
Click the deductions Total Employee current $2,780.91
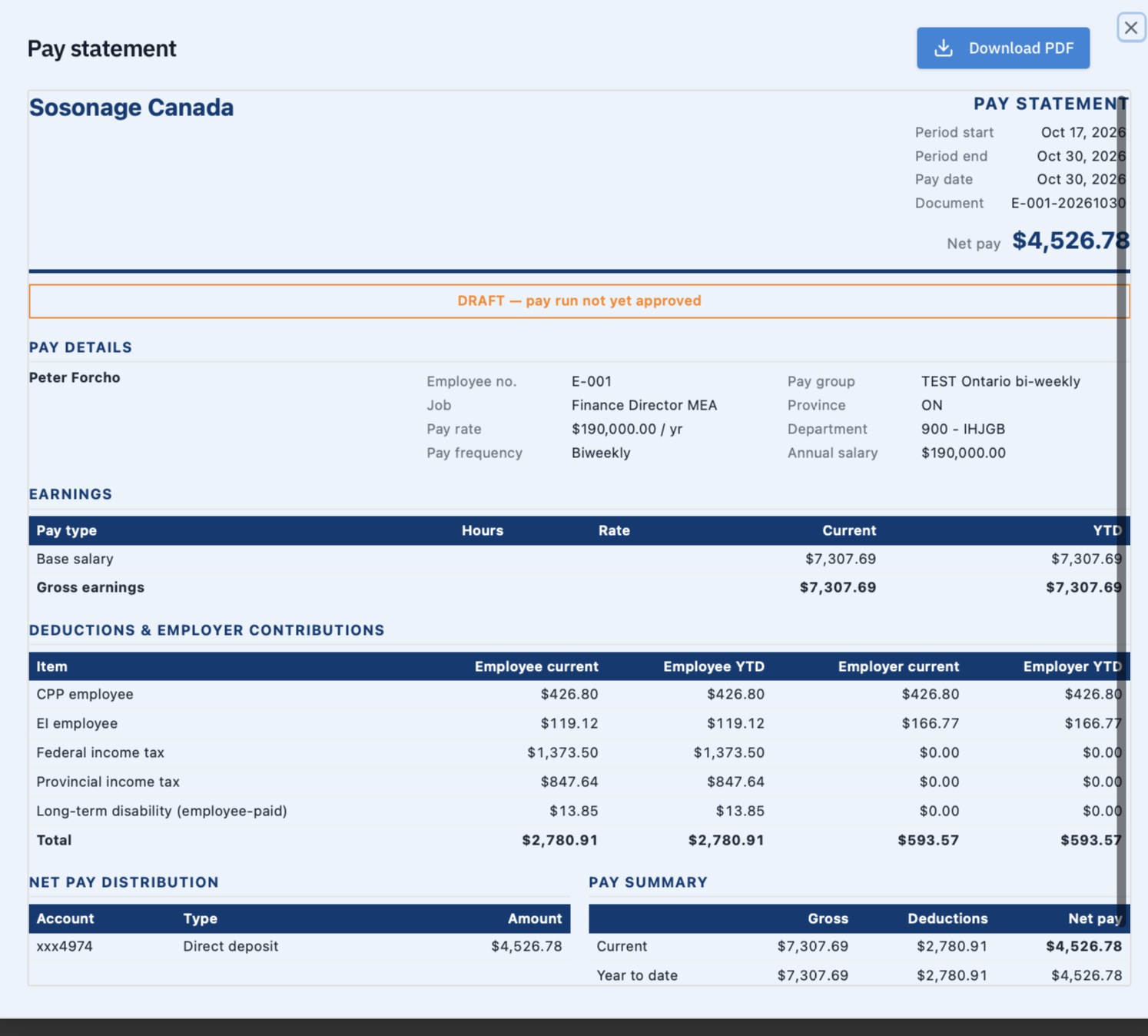pos(560,840)
